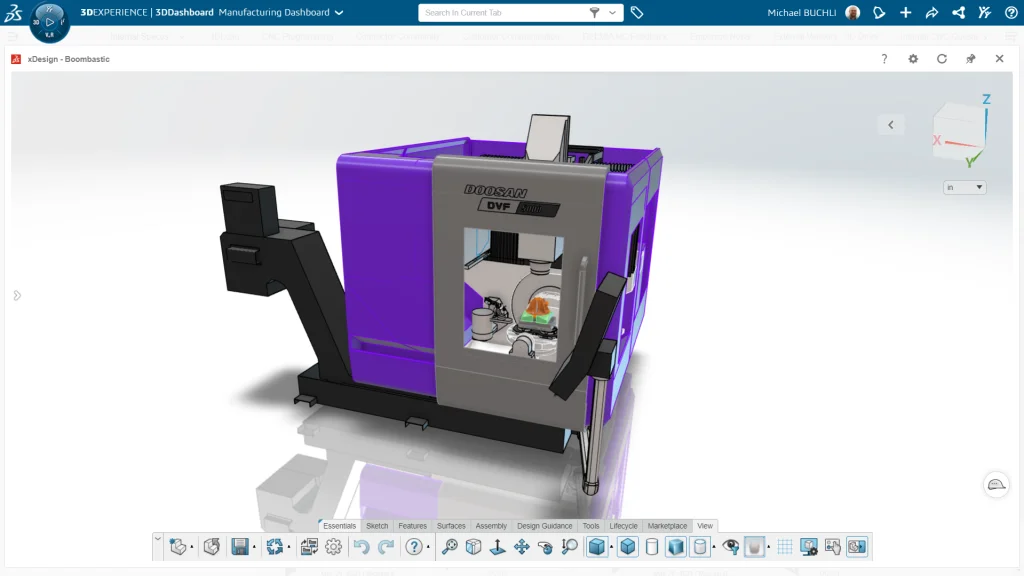The height and width of the screenshot is (576, 1024).
Task: Switch to the Sketch tab
Action: [x=377, y=526]
